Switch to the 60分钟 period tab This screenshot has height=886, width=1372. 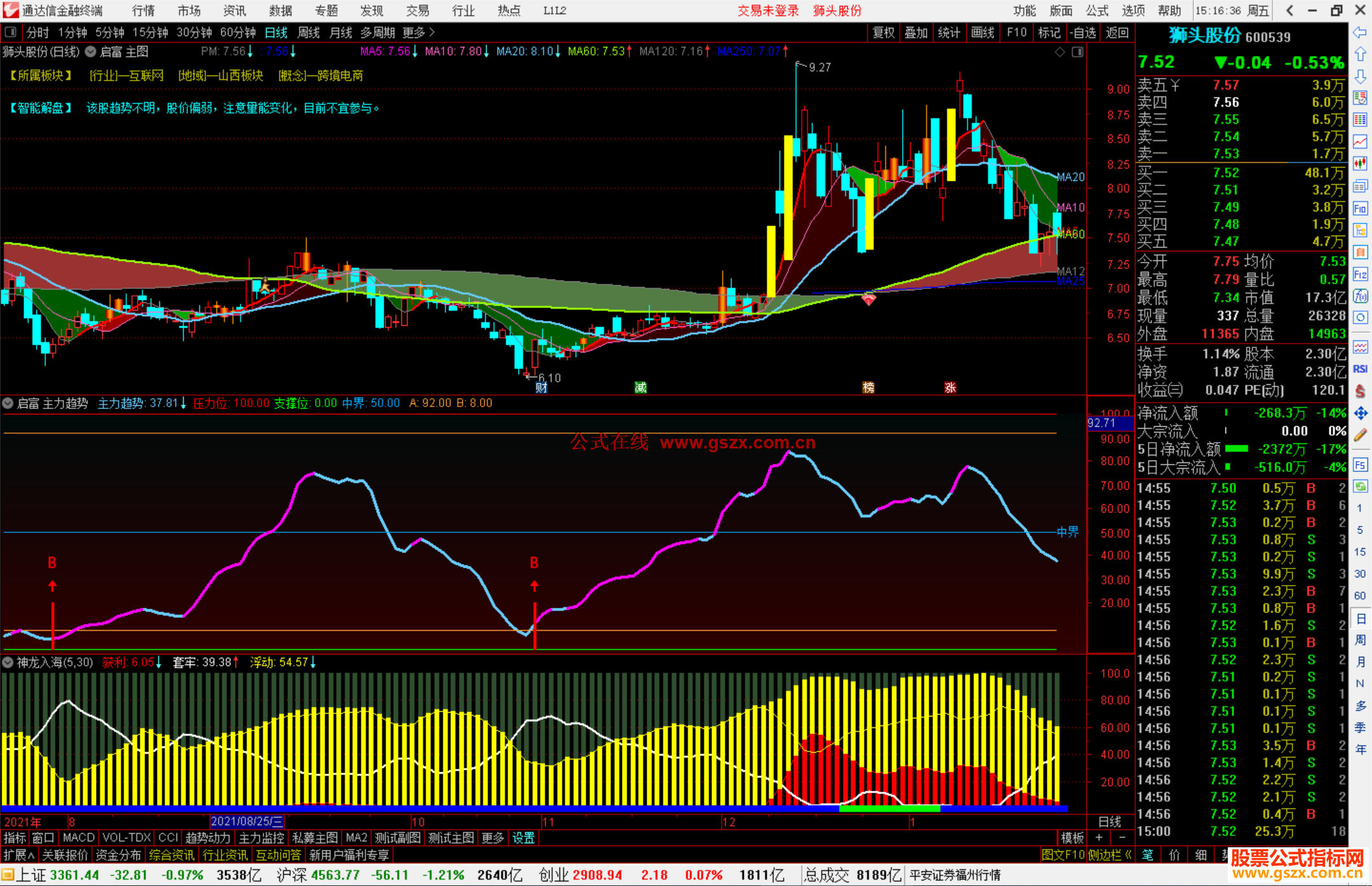pos(238,32)
